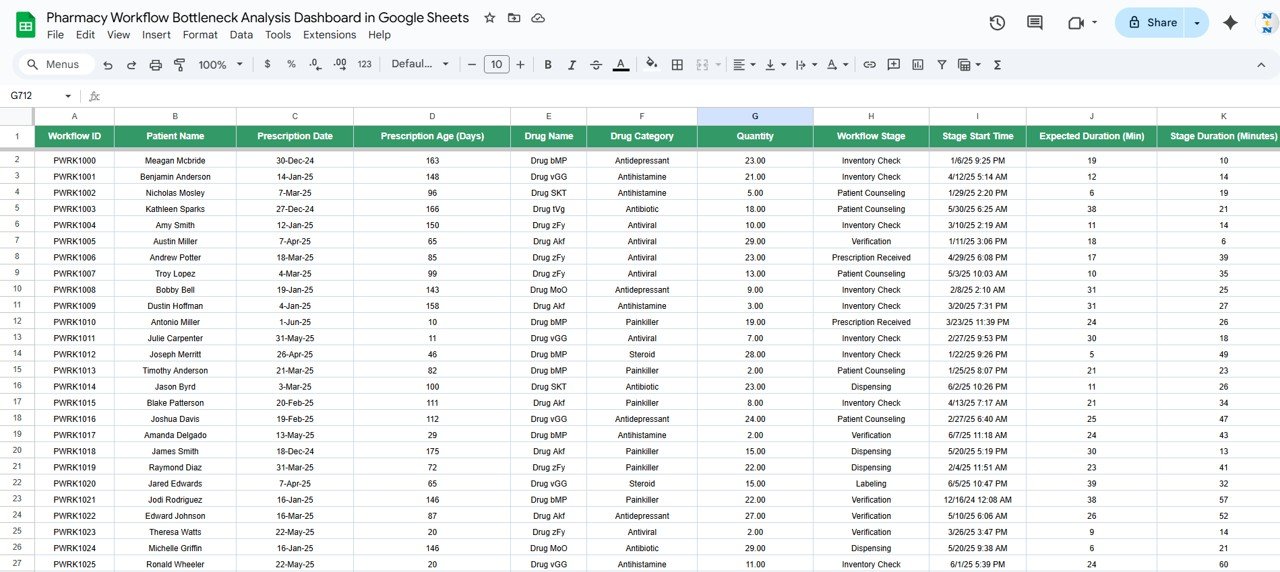
Task: Open horizontal align dropdown
Action: coord(744,64)
